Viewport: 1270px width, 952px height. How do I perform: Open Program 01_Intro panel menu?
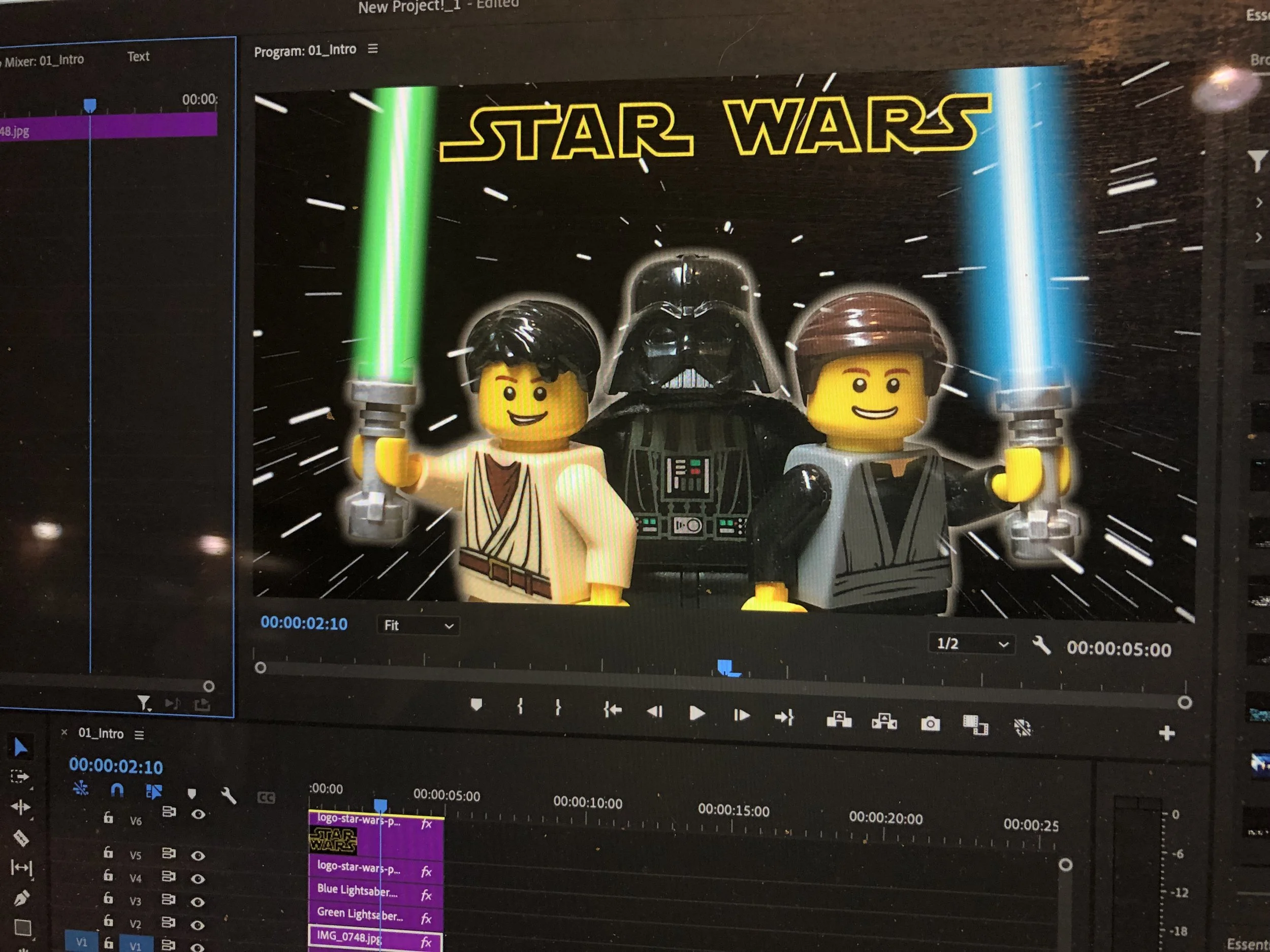pos(373,49)
